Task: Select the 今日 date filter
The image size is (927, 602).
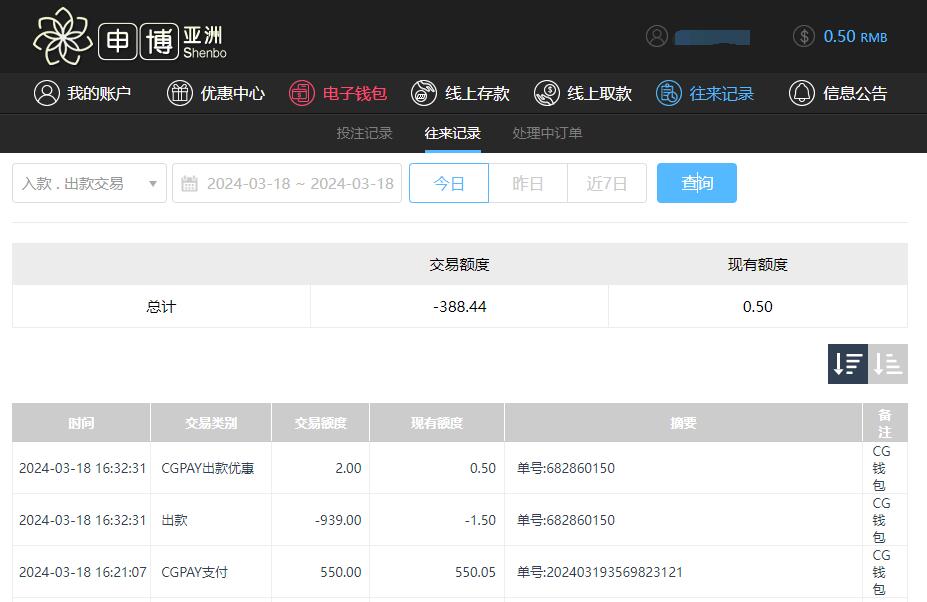Action: tap(449, 183)
